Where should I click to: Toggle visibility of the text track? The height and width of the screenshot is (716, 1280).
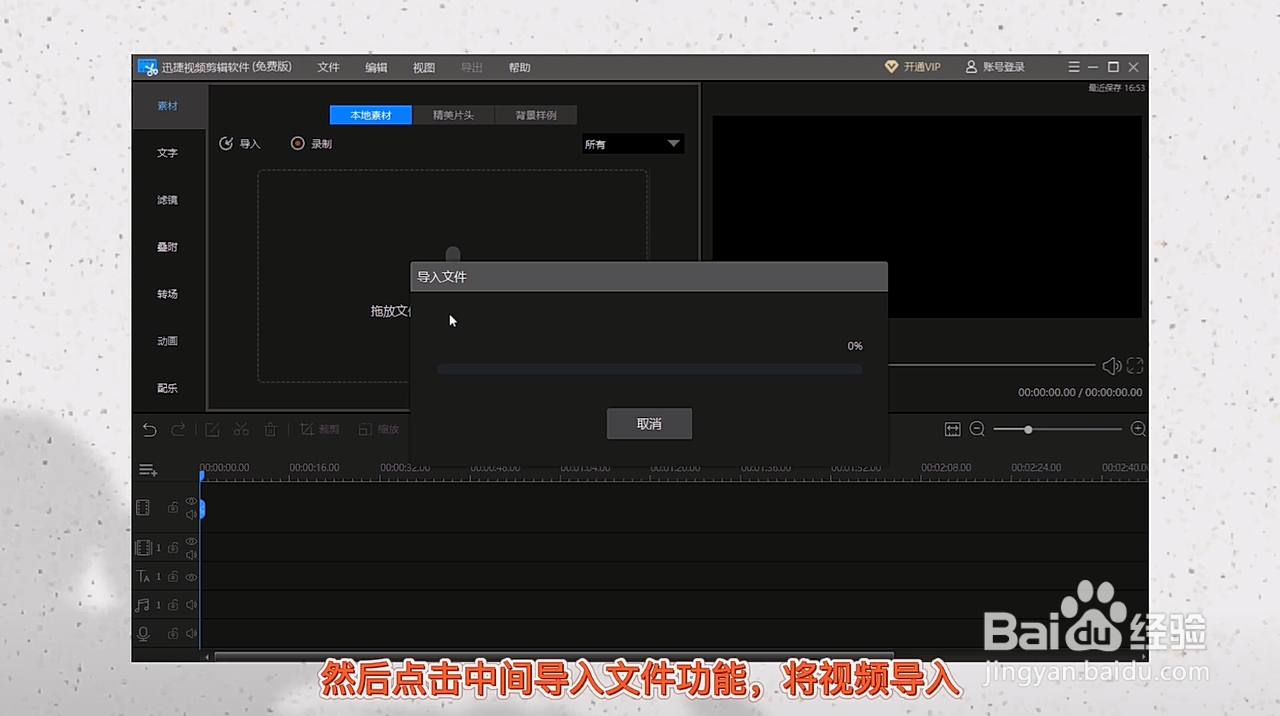(191, 577)
